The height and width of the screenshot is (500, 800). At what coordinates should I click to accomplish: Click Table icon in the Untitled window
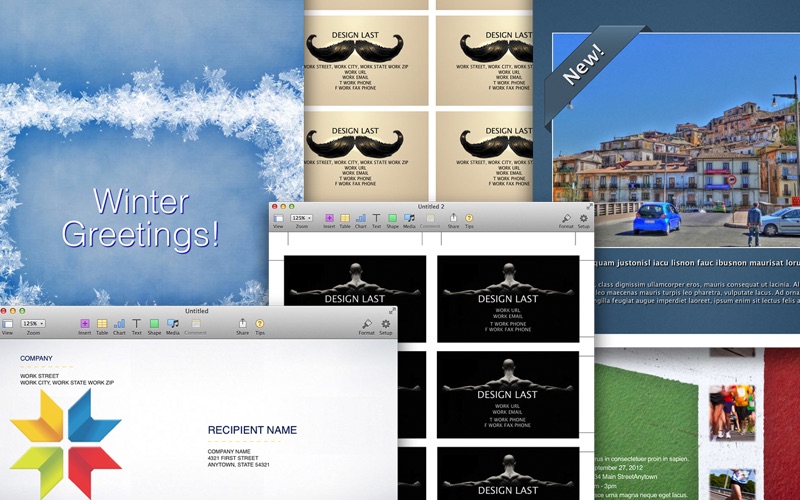coord(102,324)
